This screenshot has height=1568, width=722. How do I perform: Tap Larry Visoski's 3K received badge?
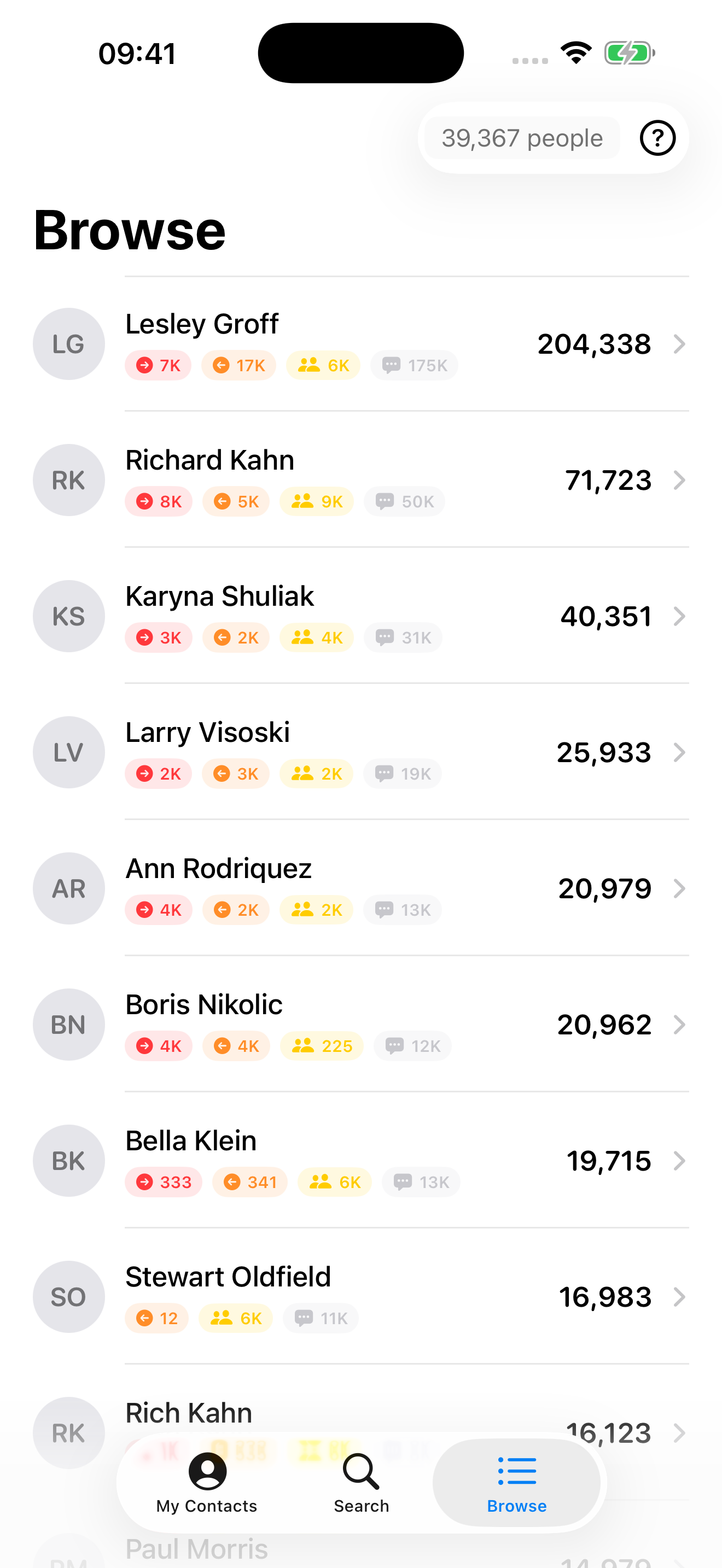coord(236,774)
